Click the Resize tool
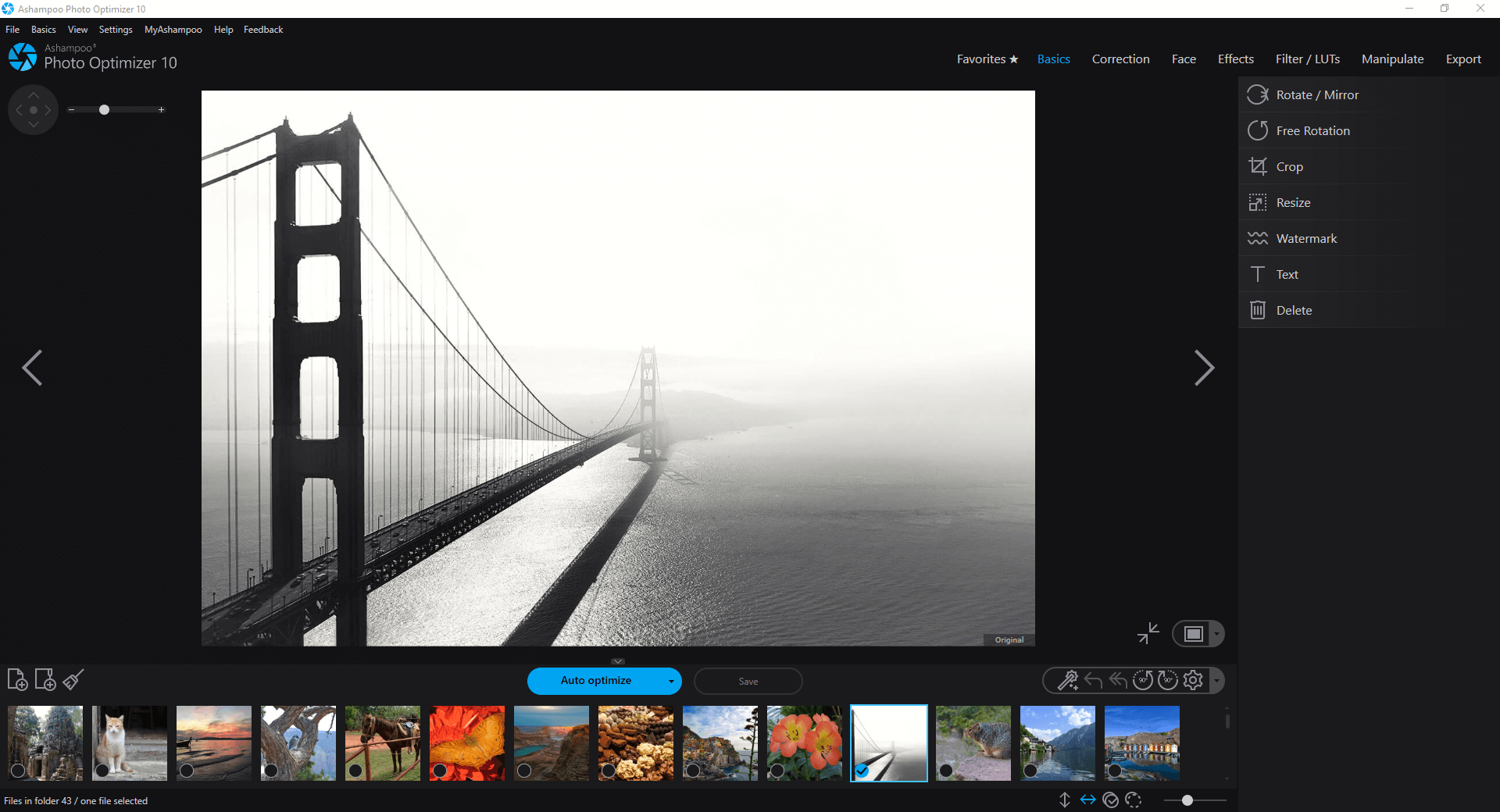The height and width of the screenshot is (812, 1500). (x=1292, y=202)
